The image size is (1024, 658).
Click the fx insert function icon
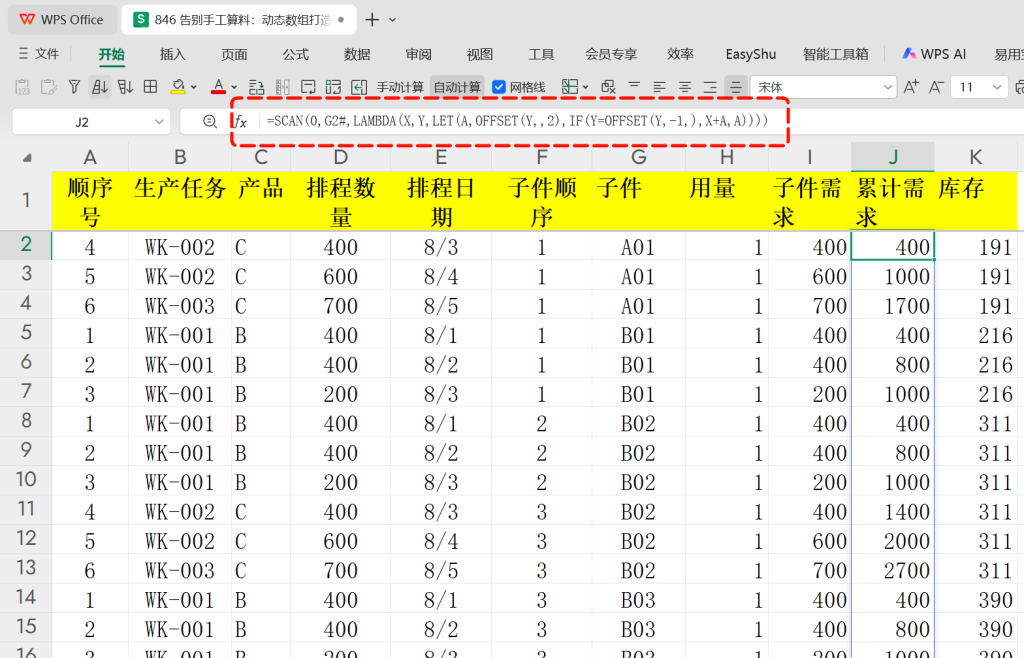point(241,121)
